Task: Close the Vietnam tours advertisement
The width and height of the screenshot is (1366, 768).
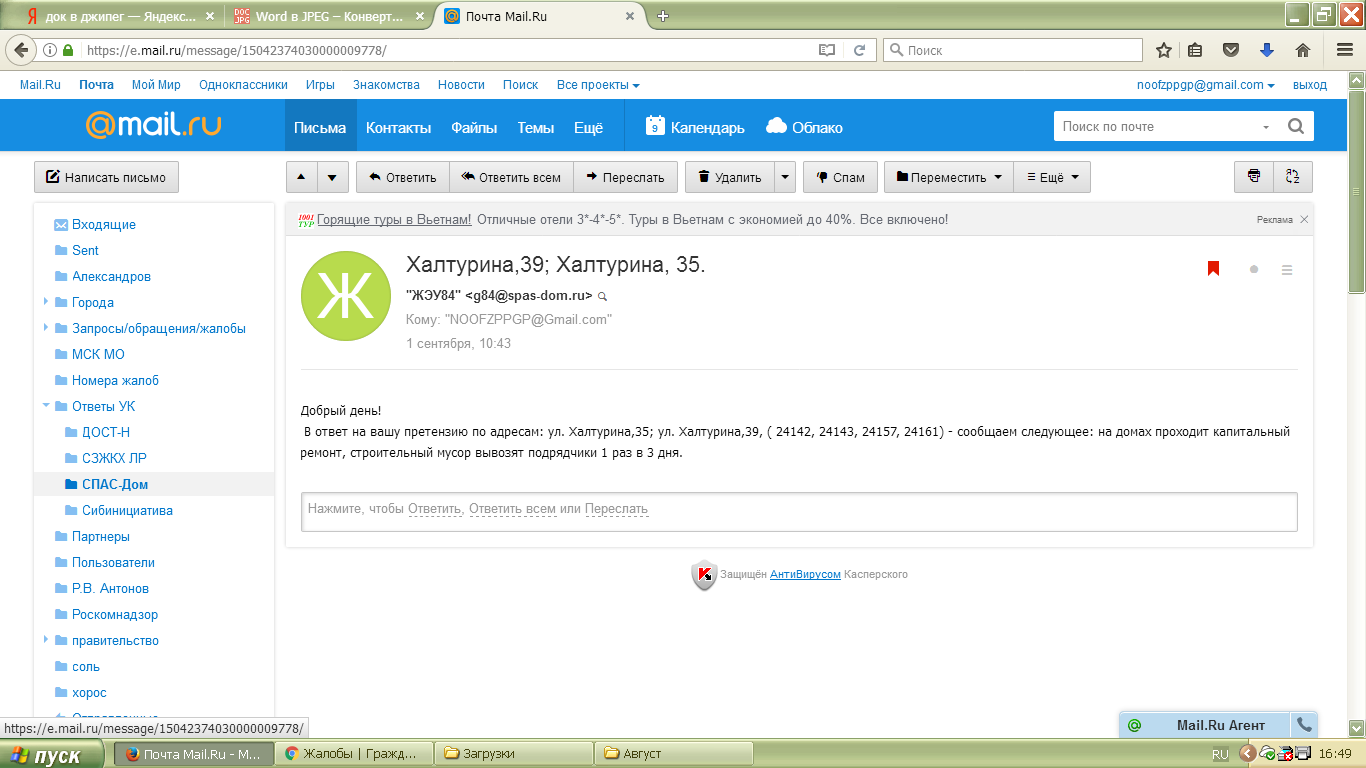Action: coord(1304,219)
